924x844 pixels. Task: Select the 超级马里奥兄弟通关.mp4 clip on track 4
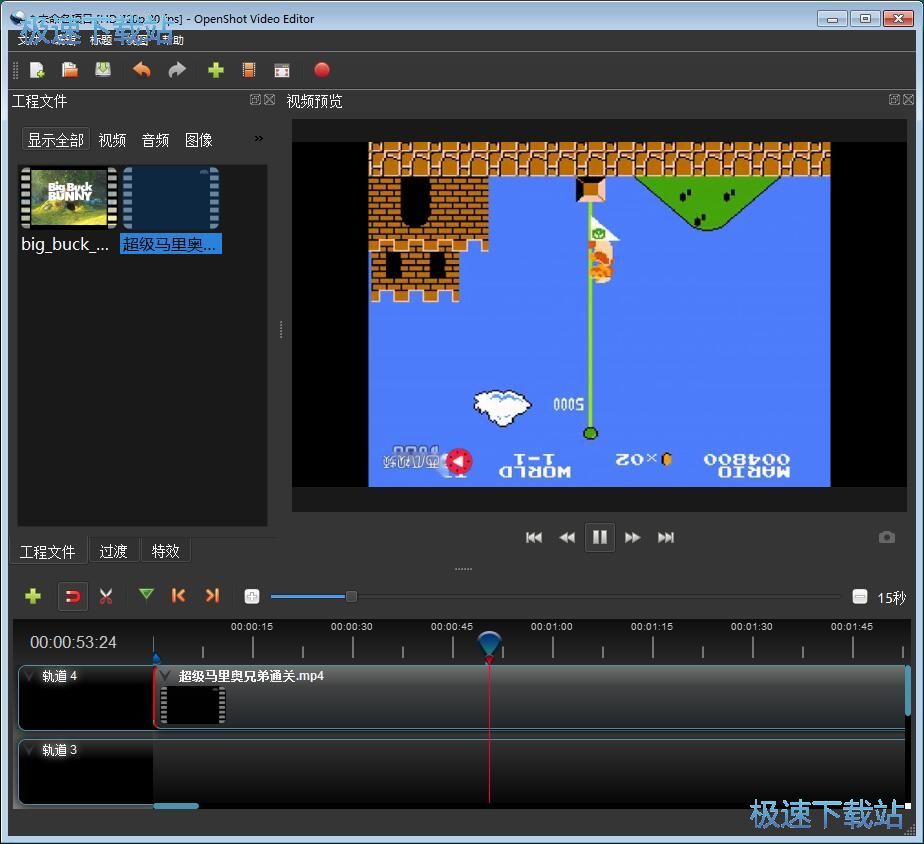(x=530, y=697)
